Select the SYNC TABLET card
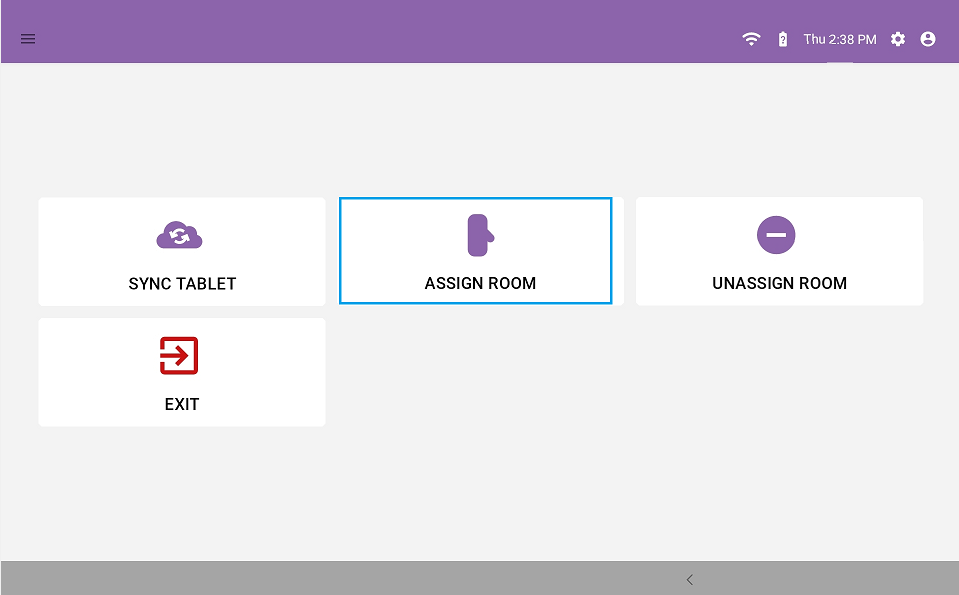 pyautogui.click(x=180, y=251)
